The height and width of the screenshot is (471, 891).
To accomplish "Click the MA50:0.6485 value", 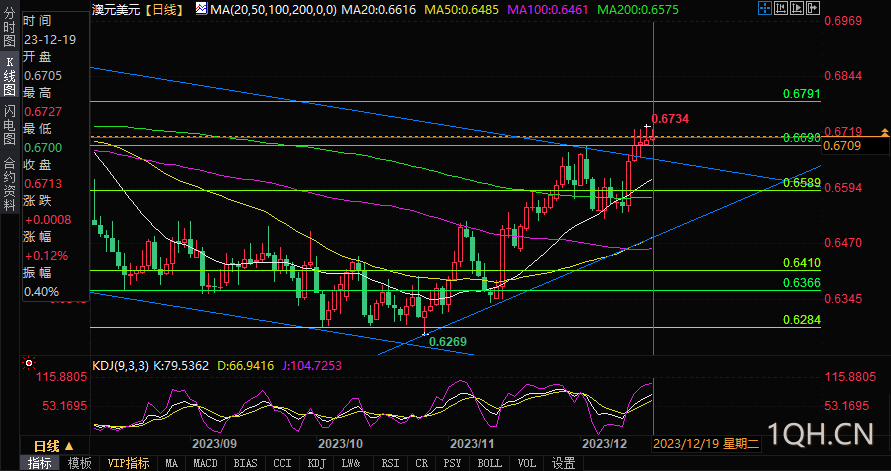I will pos(461,9).
